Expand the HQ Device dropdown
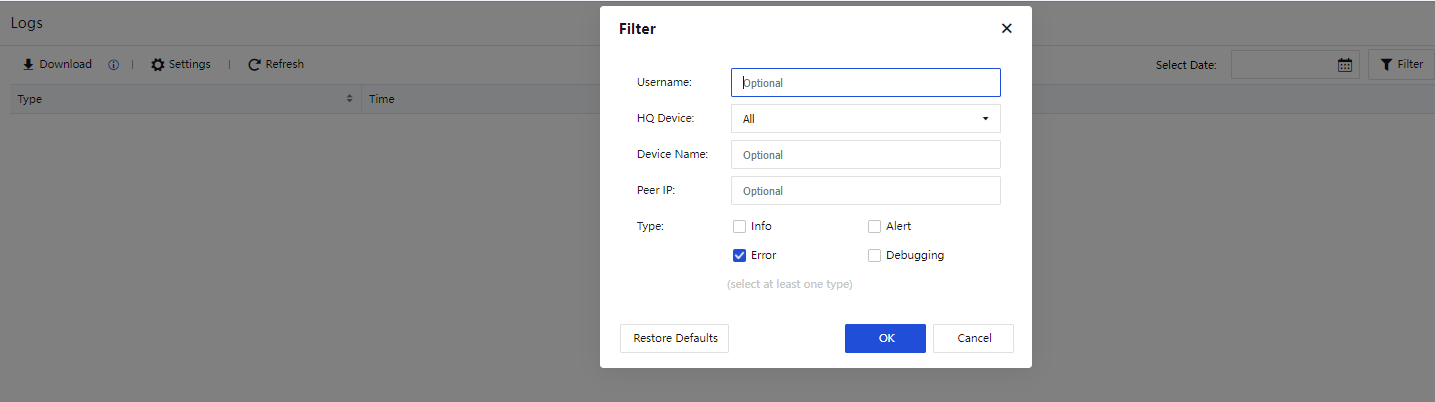The height and width of the screenshot is (402, 1435). (x=865, y=119)
